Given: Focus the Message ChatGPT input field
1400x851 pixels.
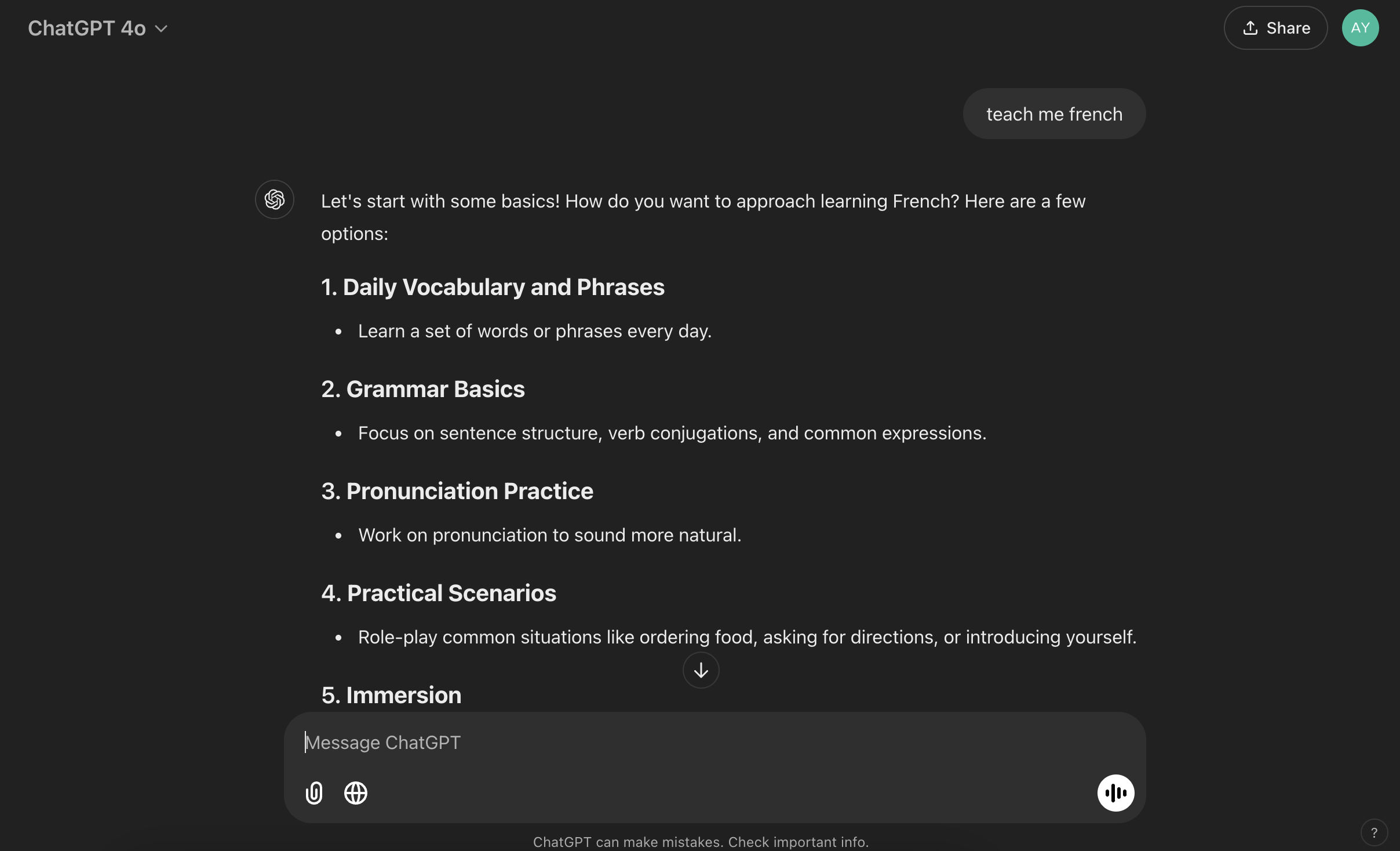Looking at the screenshot, I should click(x=714, y=743).
